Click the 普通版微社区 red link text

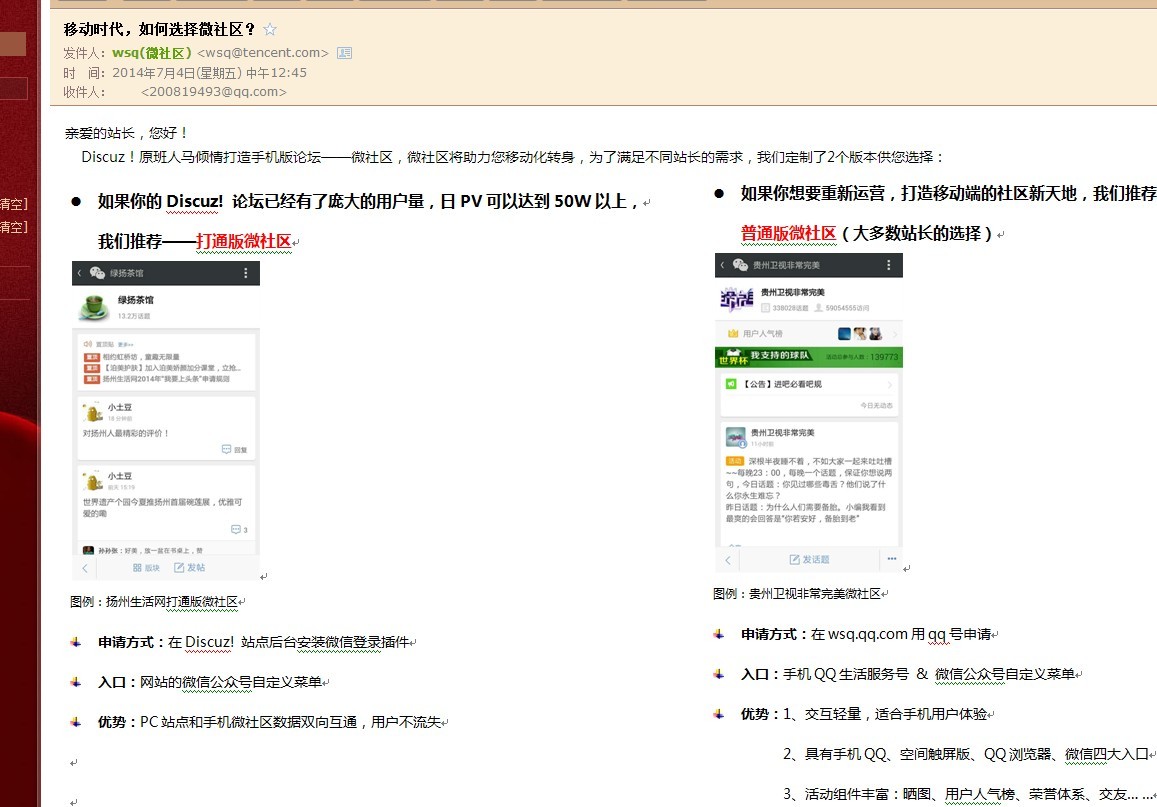(x=788, y=234)
